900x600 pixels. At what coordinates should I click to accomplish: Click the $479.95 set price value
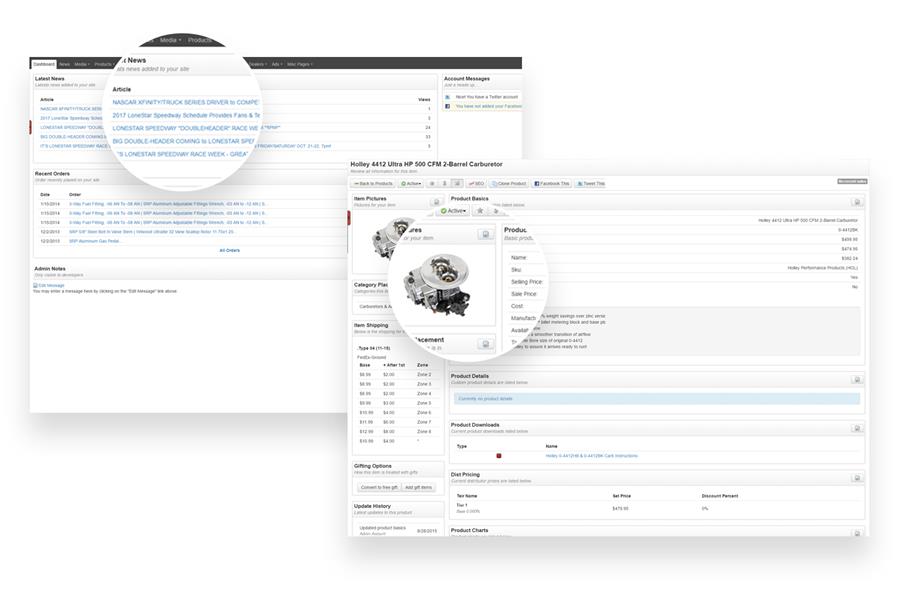620,509
